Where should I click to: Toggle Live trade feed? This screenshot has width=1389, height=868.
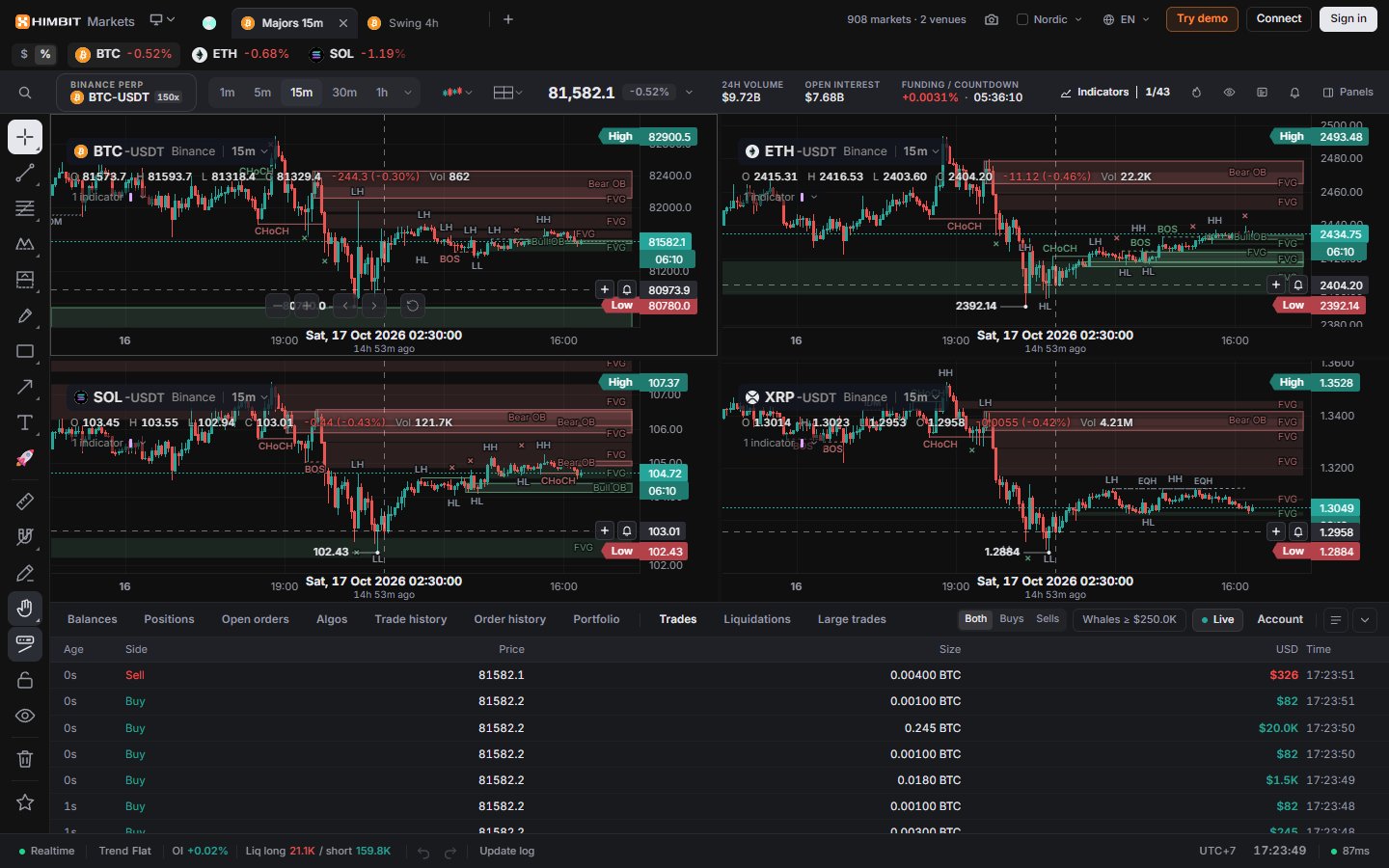tap(1217, 619)
